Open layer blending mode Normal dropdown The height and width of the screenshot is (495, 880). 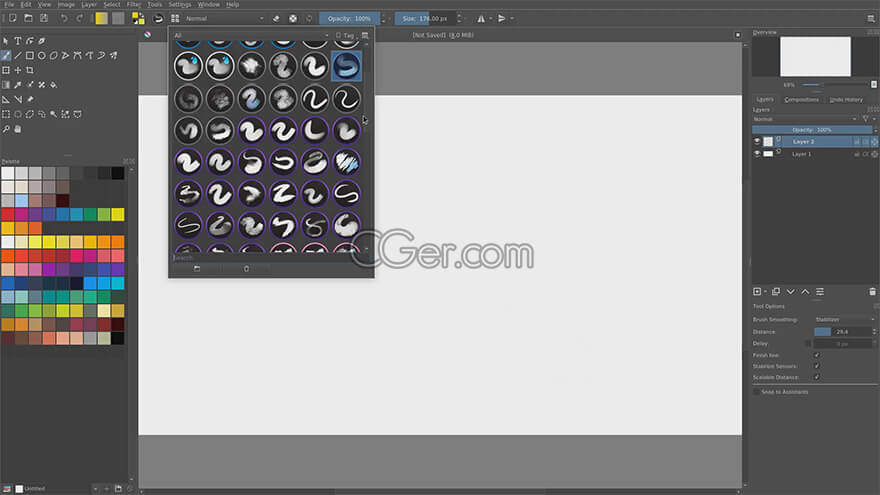tap(805, 119)
